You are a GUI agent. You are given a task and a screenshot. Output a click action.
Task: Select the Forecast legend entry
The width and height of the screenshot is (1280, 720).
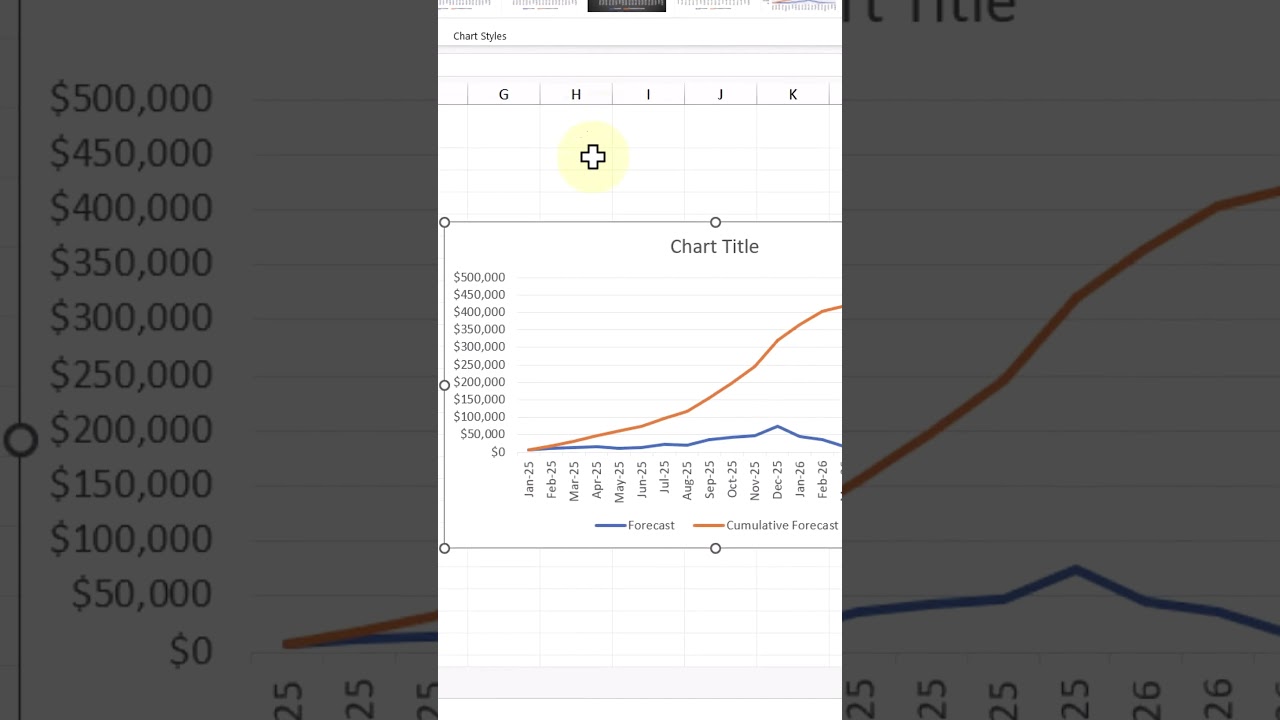coord(635,525)
